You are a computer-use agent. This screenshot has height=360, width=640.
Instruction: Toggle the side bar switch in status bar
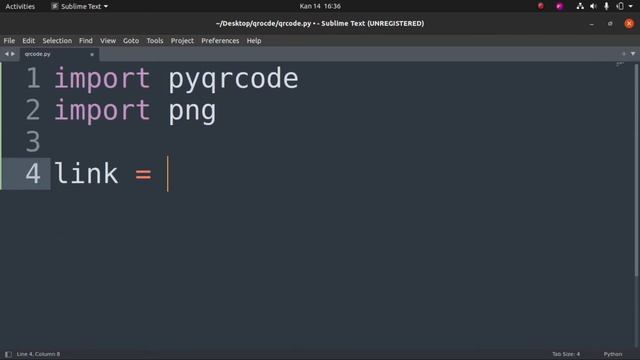click(x=8, y=354)
